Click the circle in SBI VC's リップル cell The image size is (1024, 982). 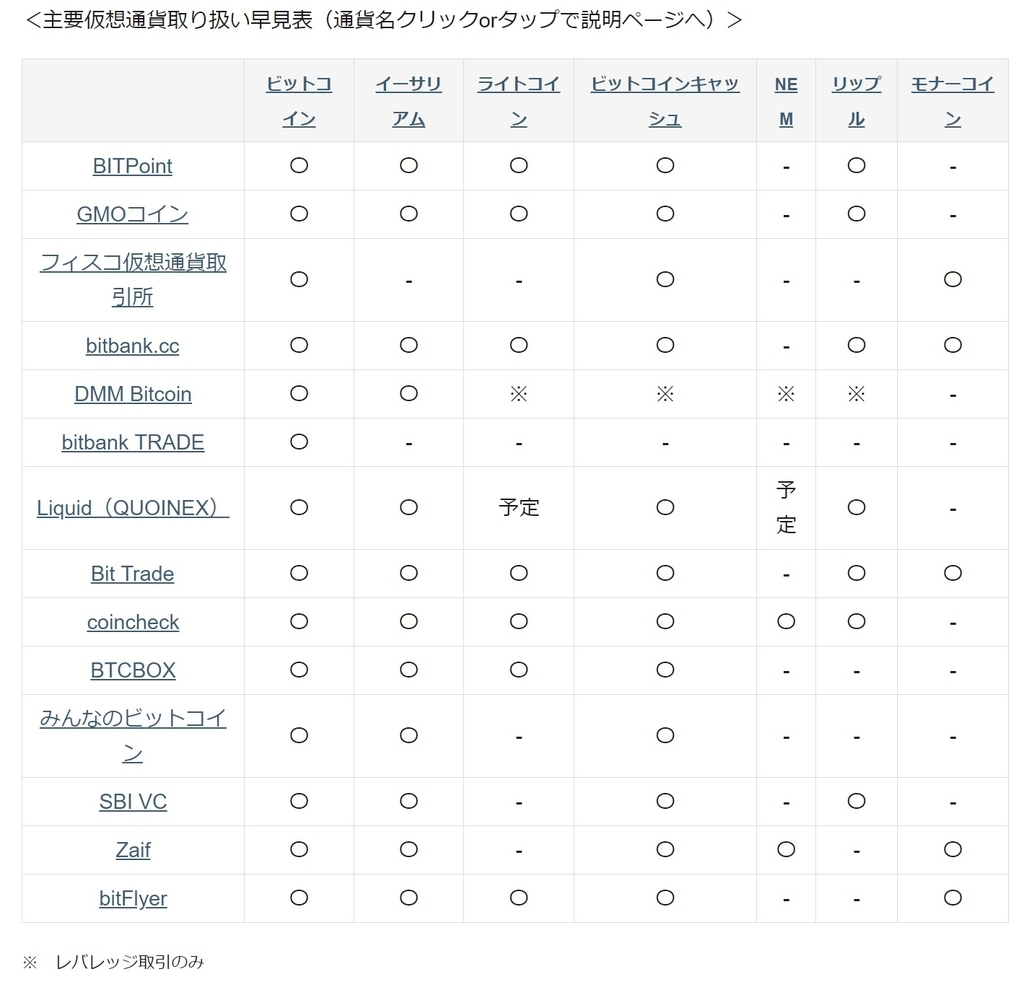coord(856,800)
